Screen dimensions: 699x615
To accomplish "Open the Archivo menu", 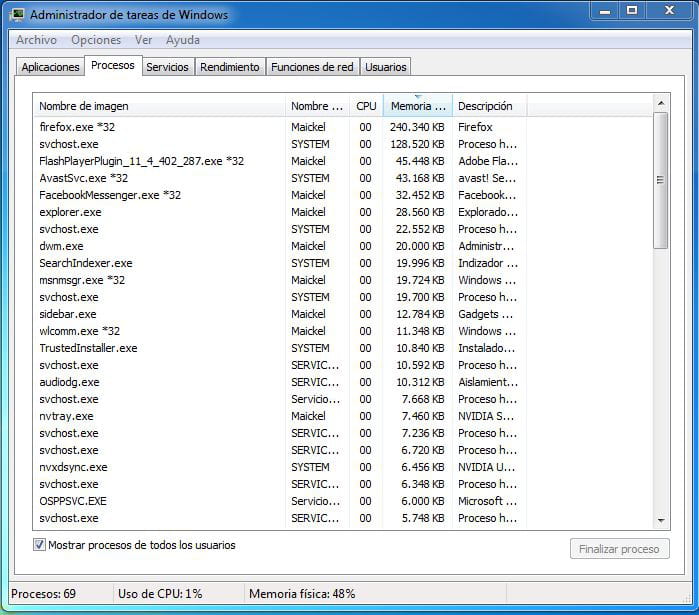I will tap(37, 40).
